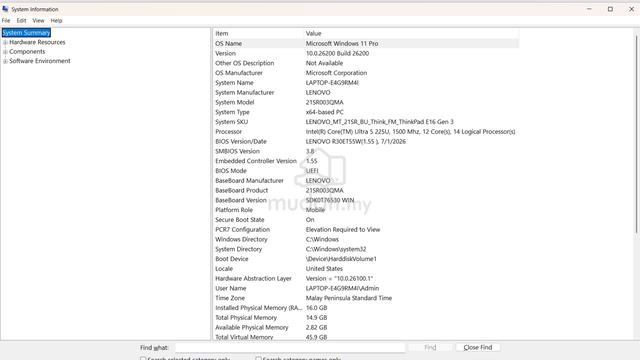Open the Edit menu
The height and width of the screenshot is (360, 640).
tap(21, 20)
